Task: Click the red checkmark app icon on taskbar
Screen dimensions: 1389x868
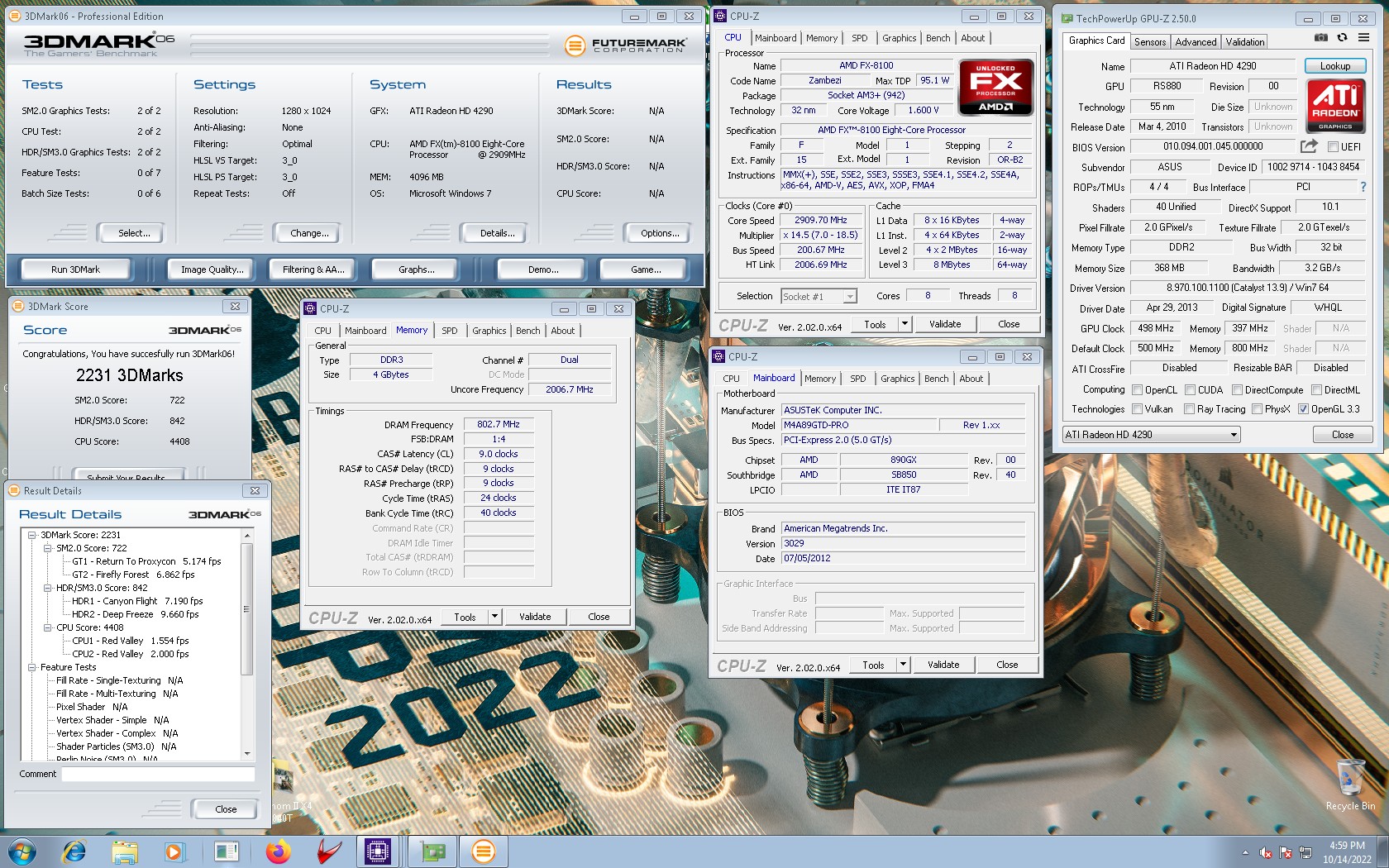Action: (329, 851)
